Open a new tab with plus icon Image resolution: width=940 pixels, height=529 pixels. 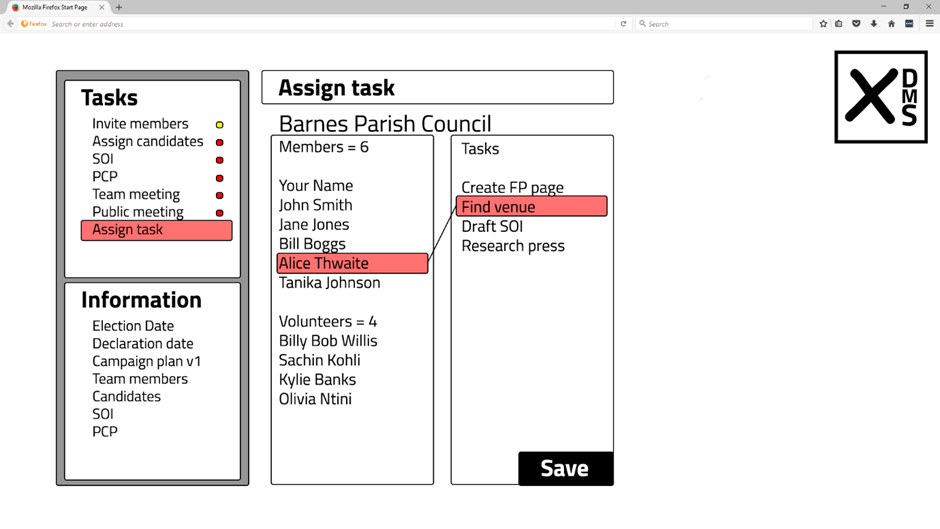tap(119, 7)
